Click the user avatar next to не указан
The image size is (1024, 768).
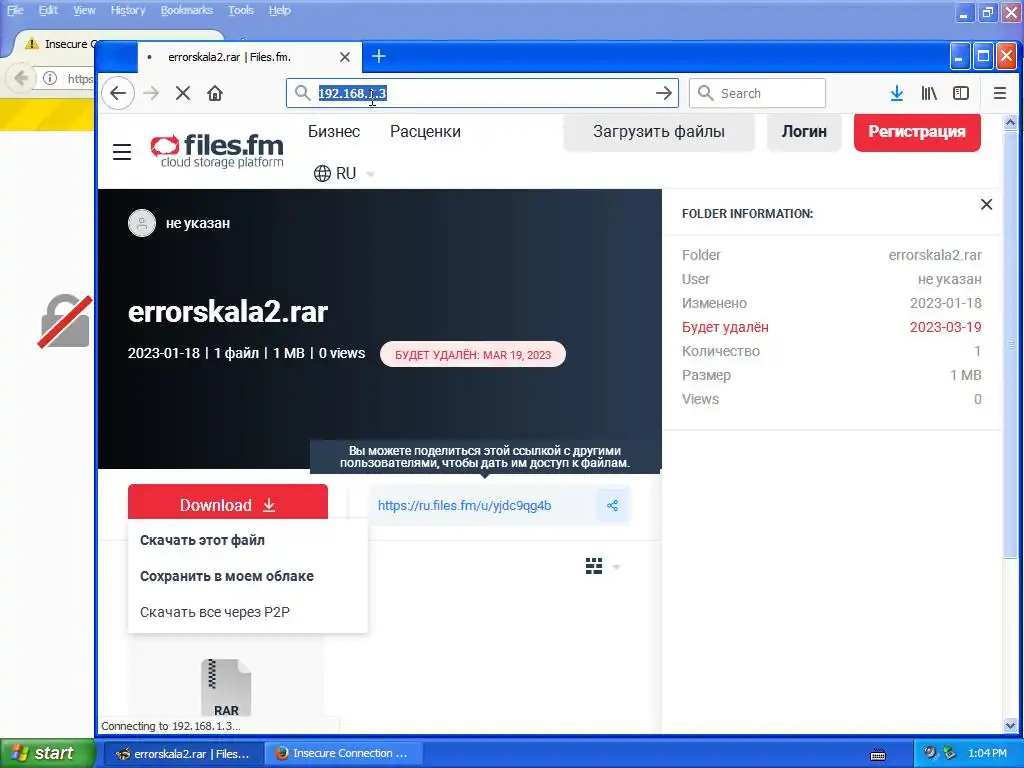point(142,223)
